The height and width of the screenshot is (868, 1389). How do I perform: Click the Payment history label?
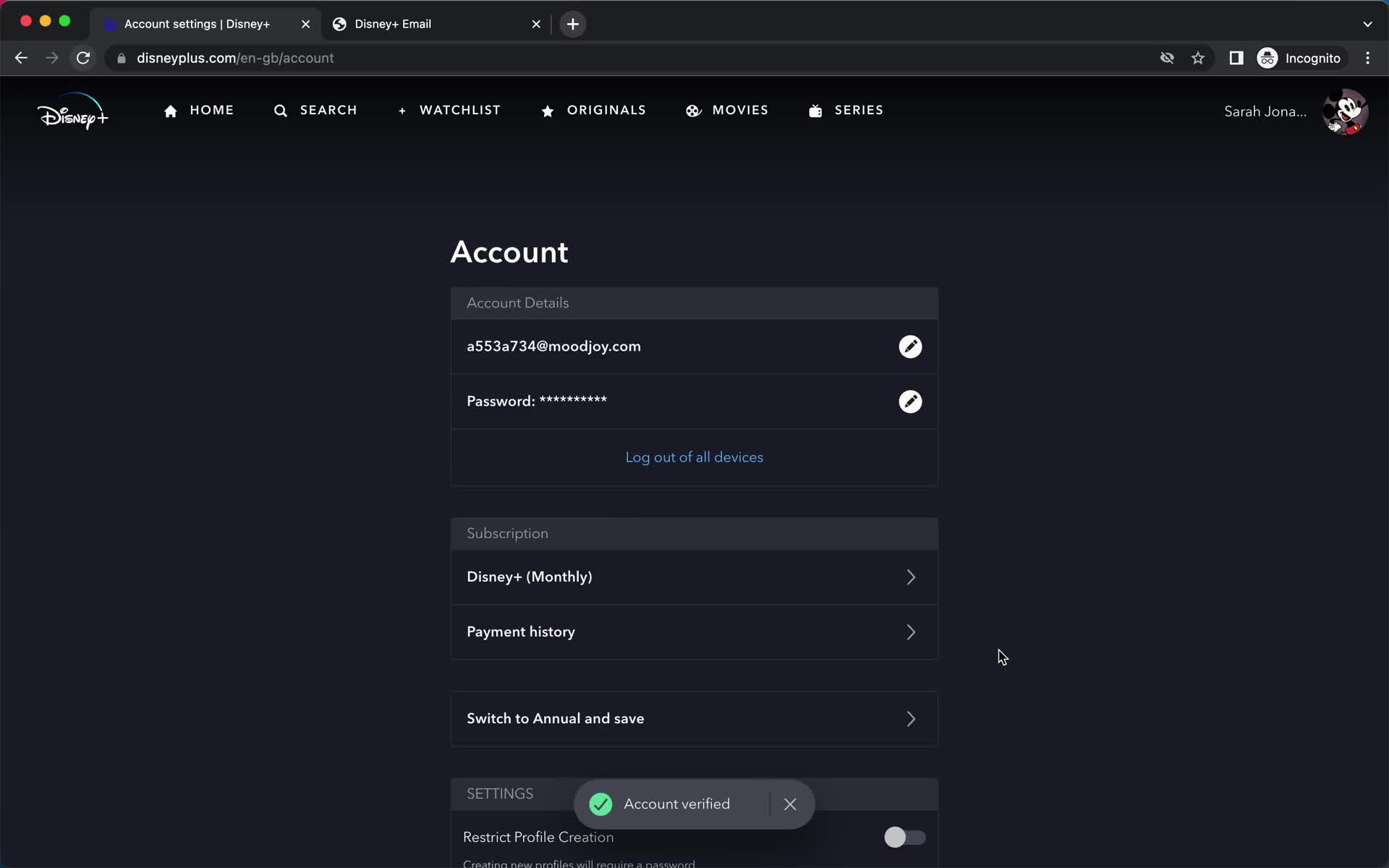tap(521, 632)
